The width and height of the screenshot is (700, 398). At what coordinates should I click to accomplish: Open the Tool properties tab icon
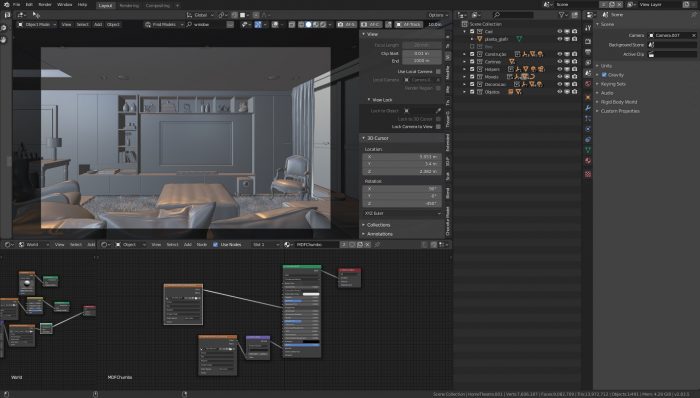[588, 28]
